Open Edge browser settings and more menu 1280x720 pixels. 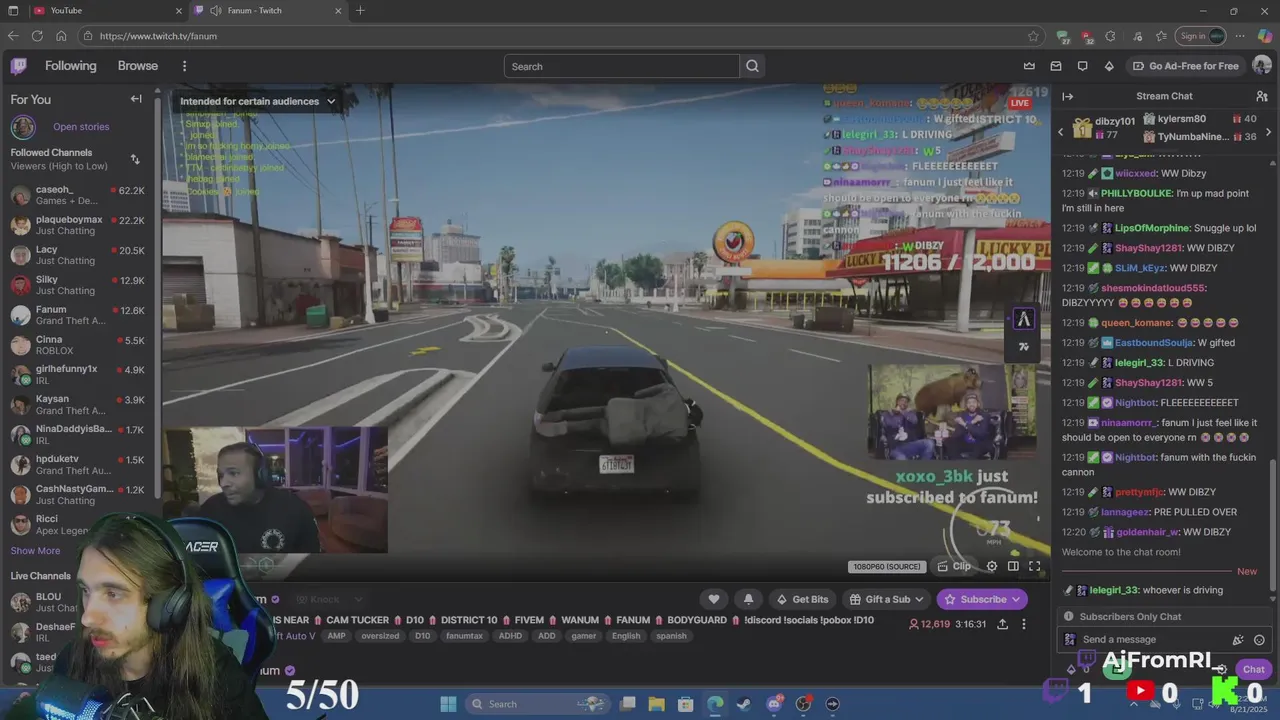click(x=1240, y=36)
